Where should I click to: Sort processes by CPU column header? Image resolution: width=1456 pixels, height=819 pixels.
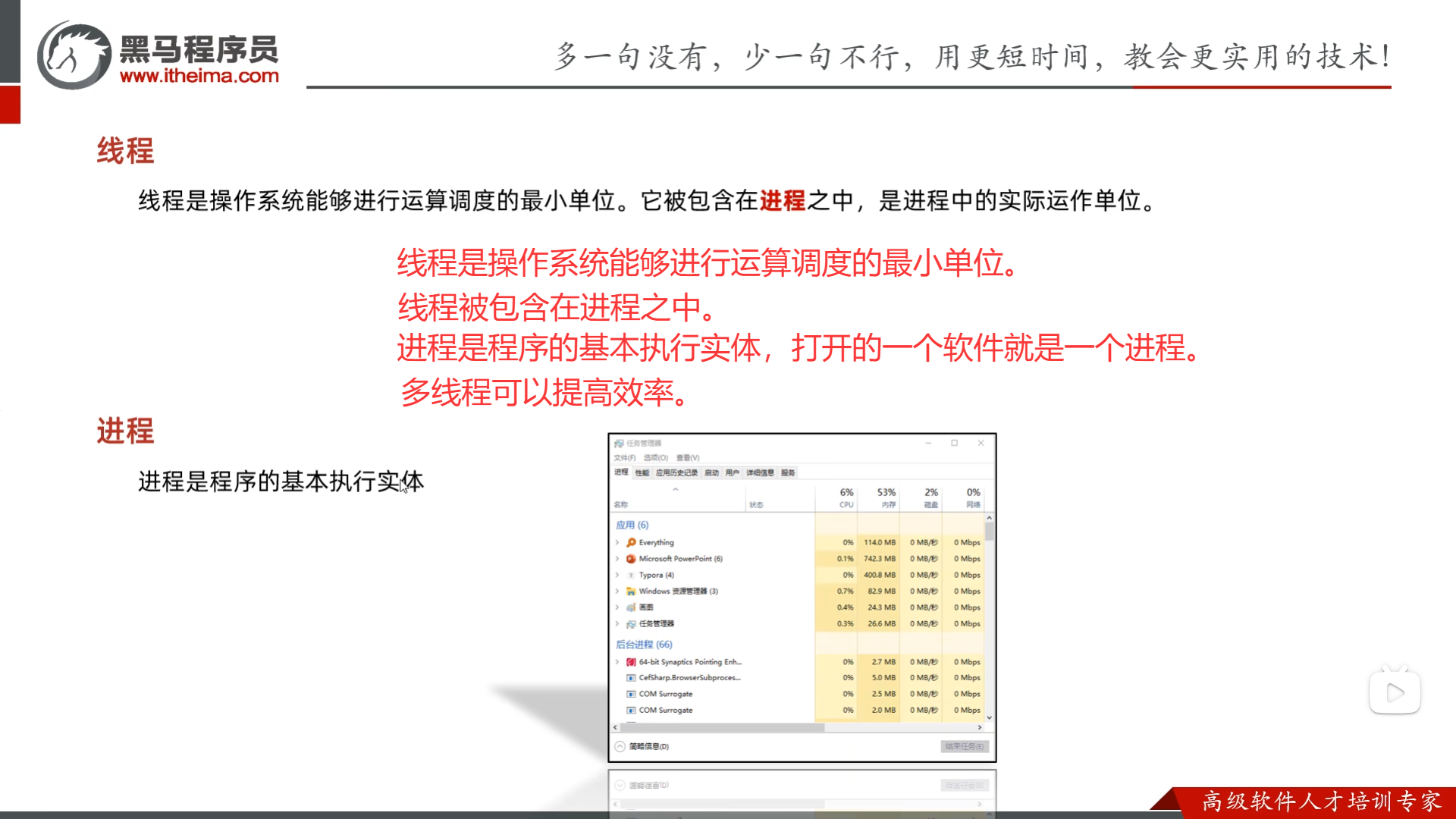(x=846, y=497)
